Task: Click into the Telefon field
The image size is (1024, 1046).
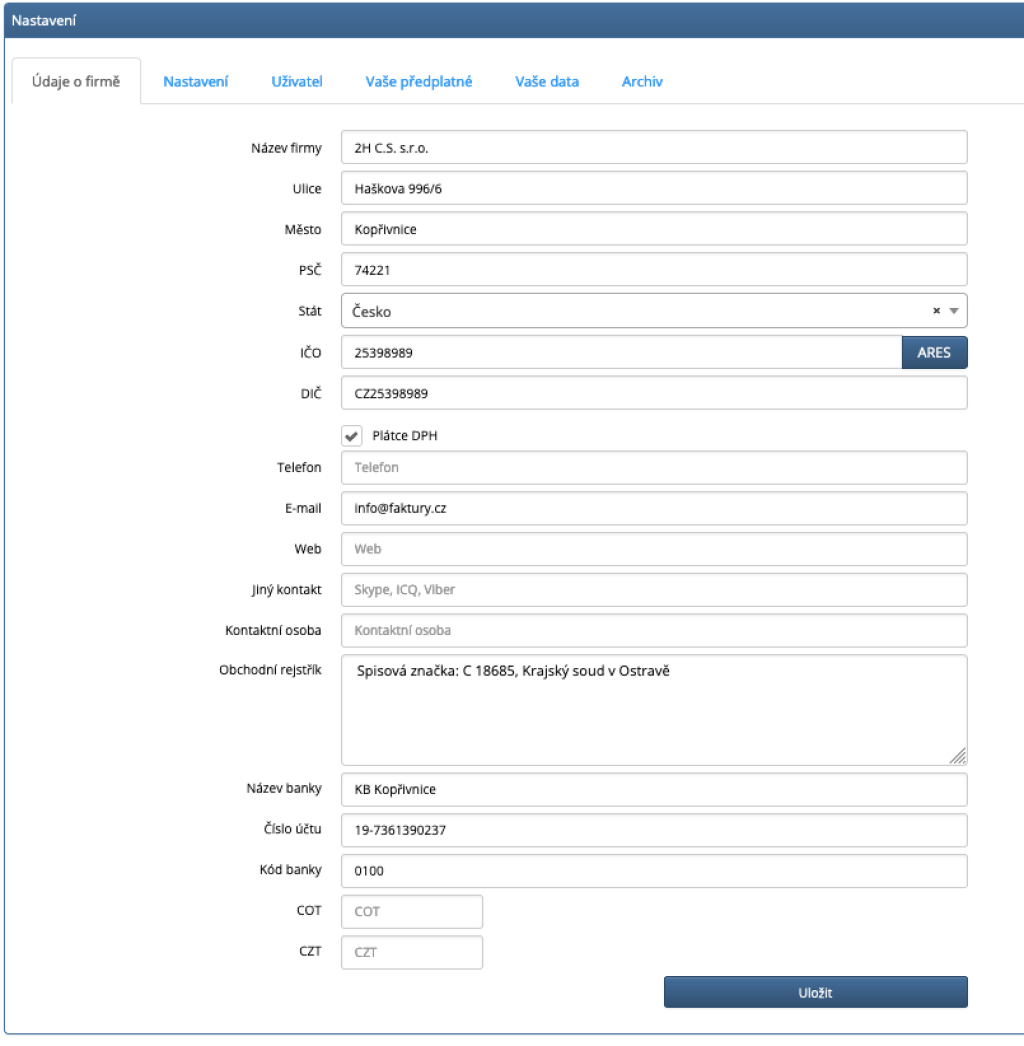Action: [x=654, y=467]
